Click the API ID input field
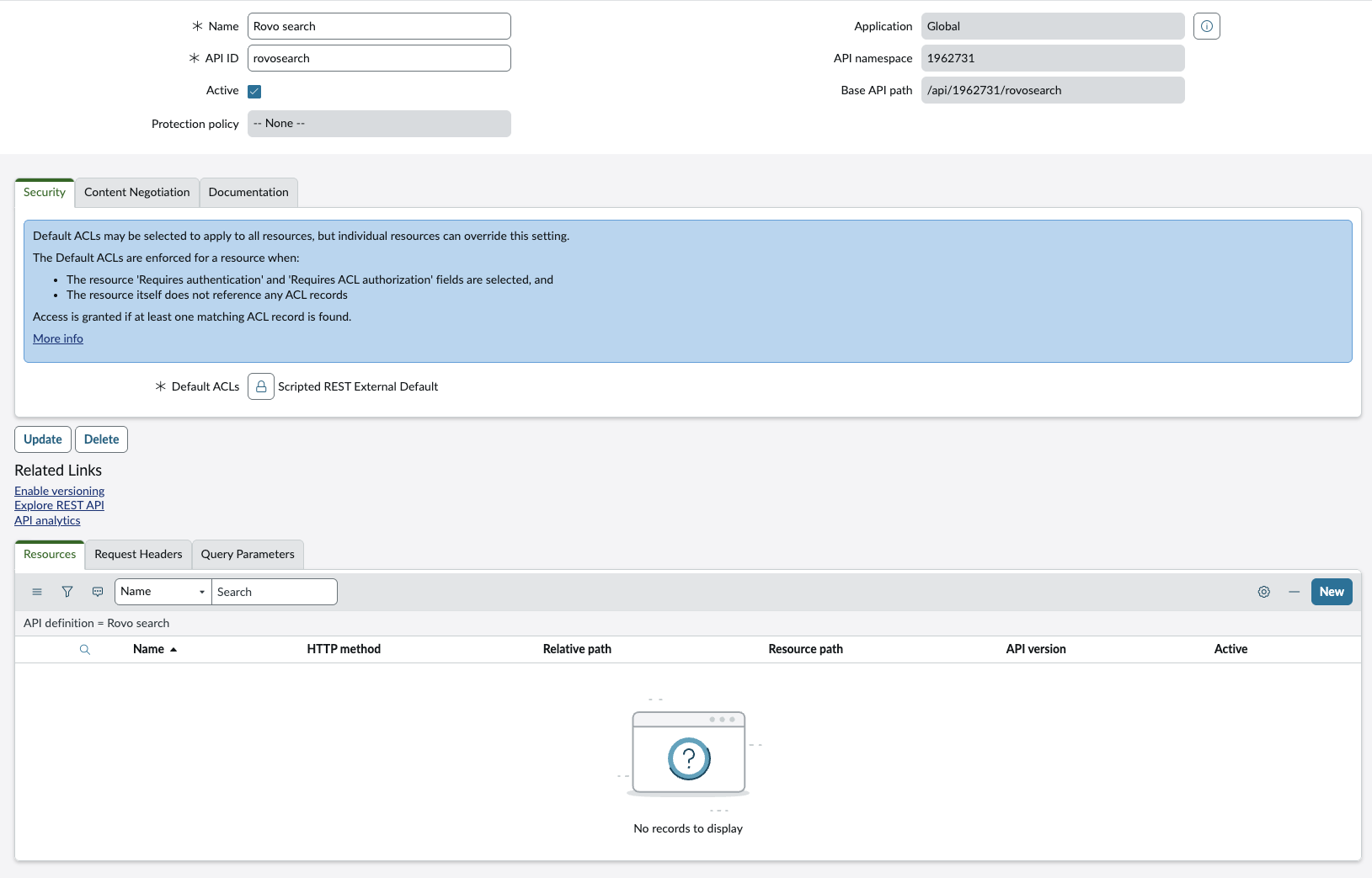1372x878 pixels. pos(379,58)
